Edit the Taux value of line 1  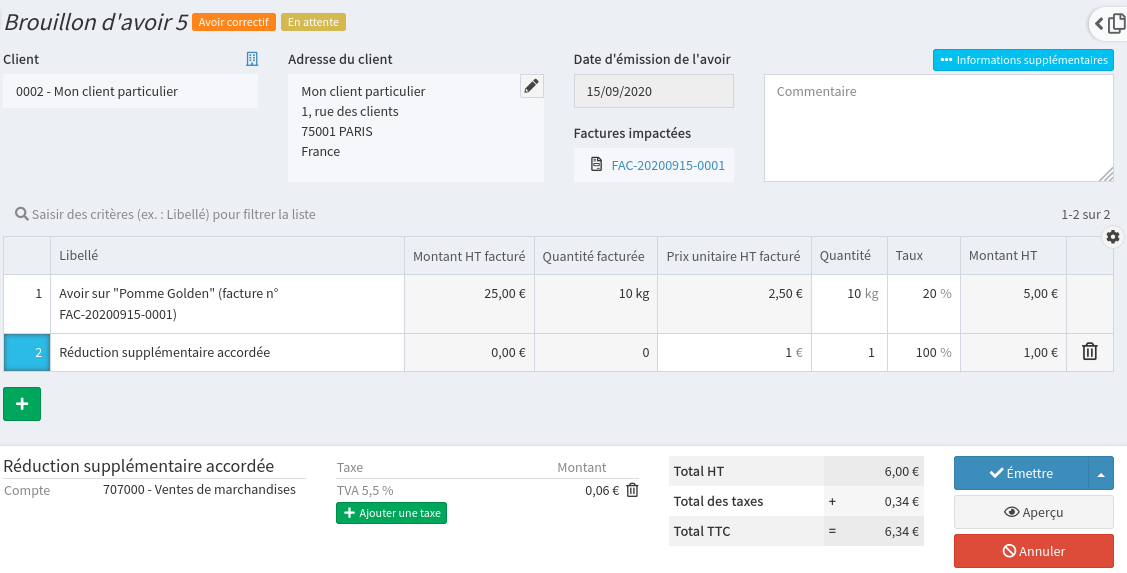tap(922, 294)
